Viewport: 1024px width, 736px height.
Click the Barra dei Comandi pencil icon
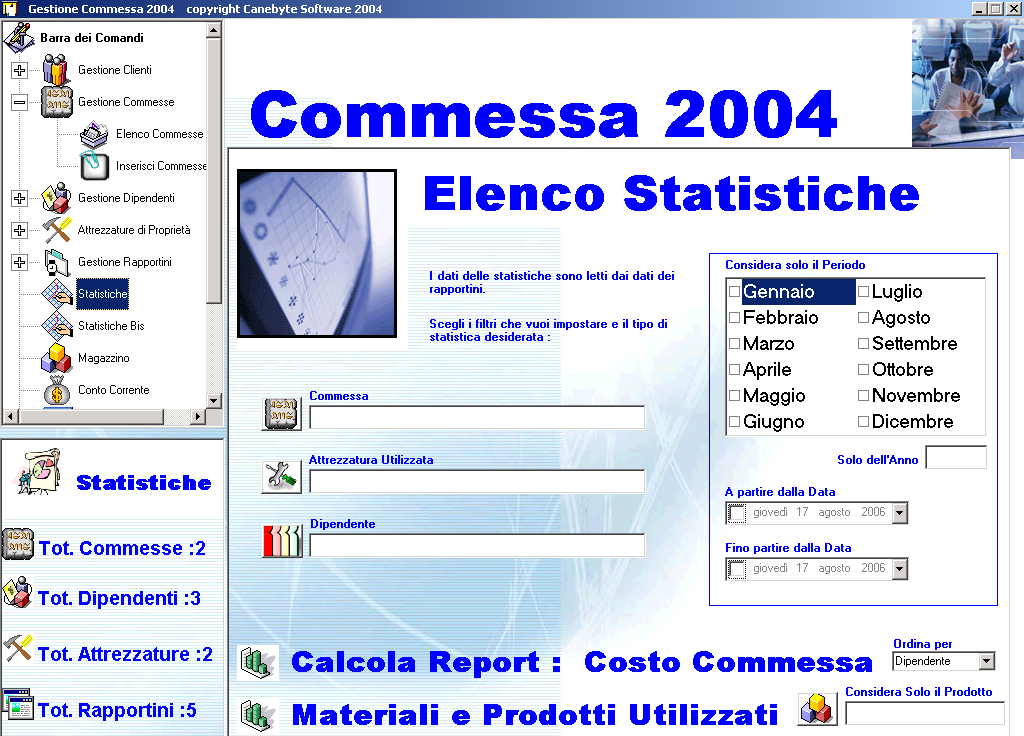19,37
